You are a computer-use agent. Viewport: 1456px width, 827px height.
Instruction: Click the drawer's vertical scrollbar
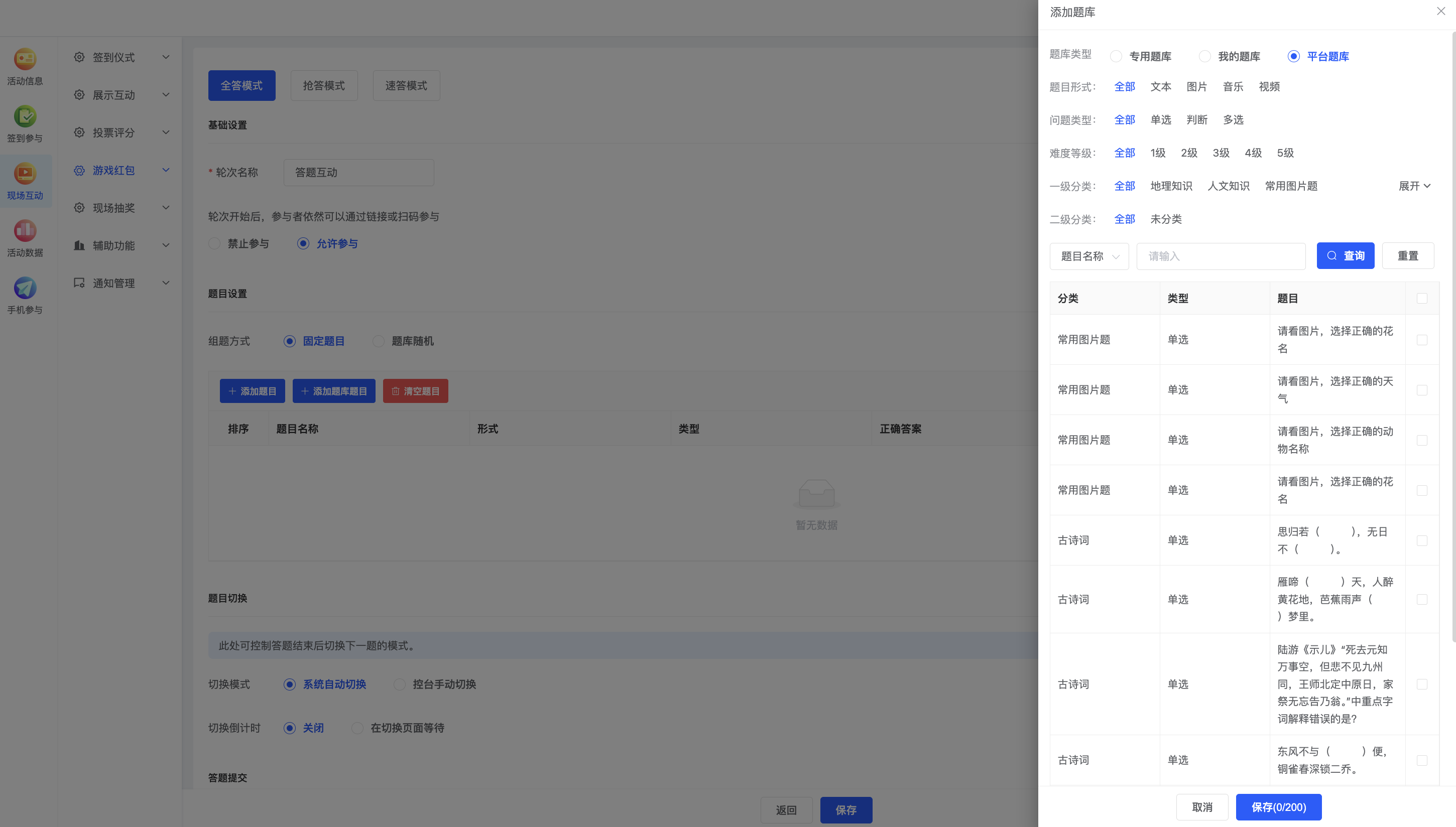tap(1453, 337)
